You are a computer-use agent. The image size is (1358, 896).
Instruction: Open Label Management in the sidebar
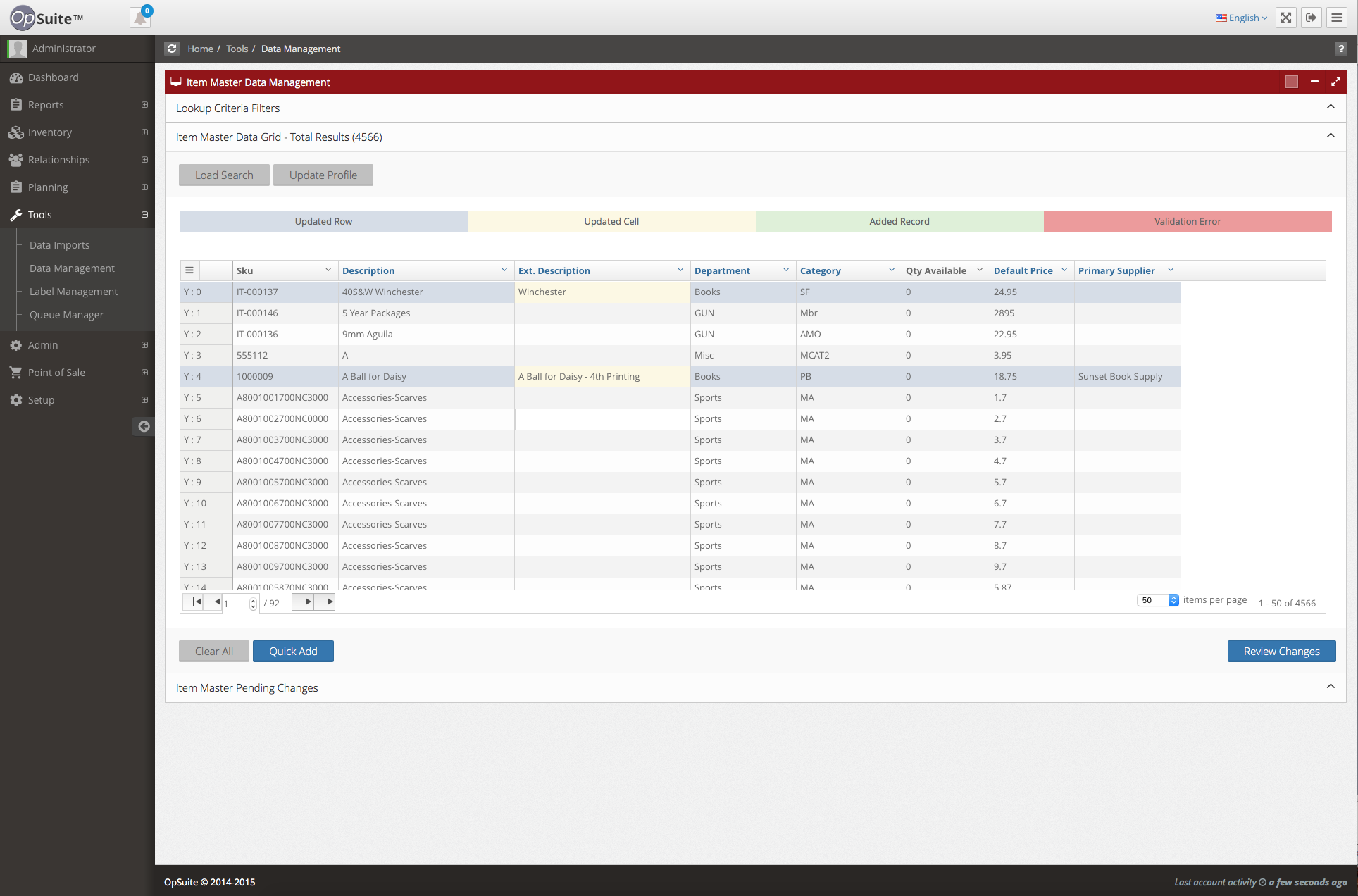coord(73,292)
